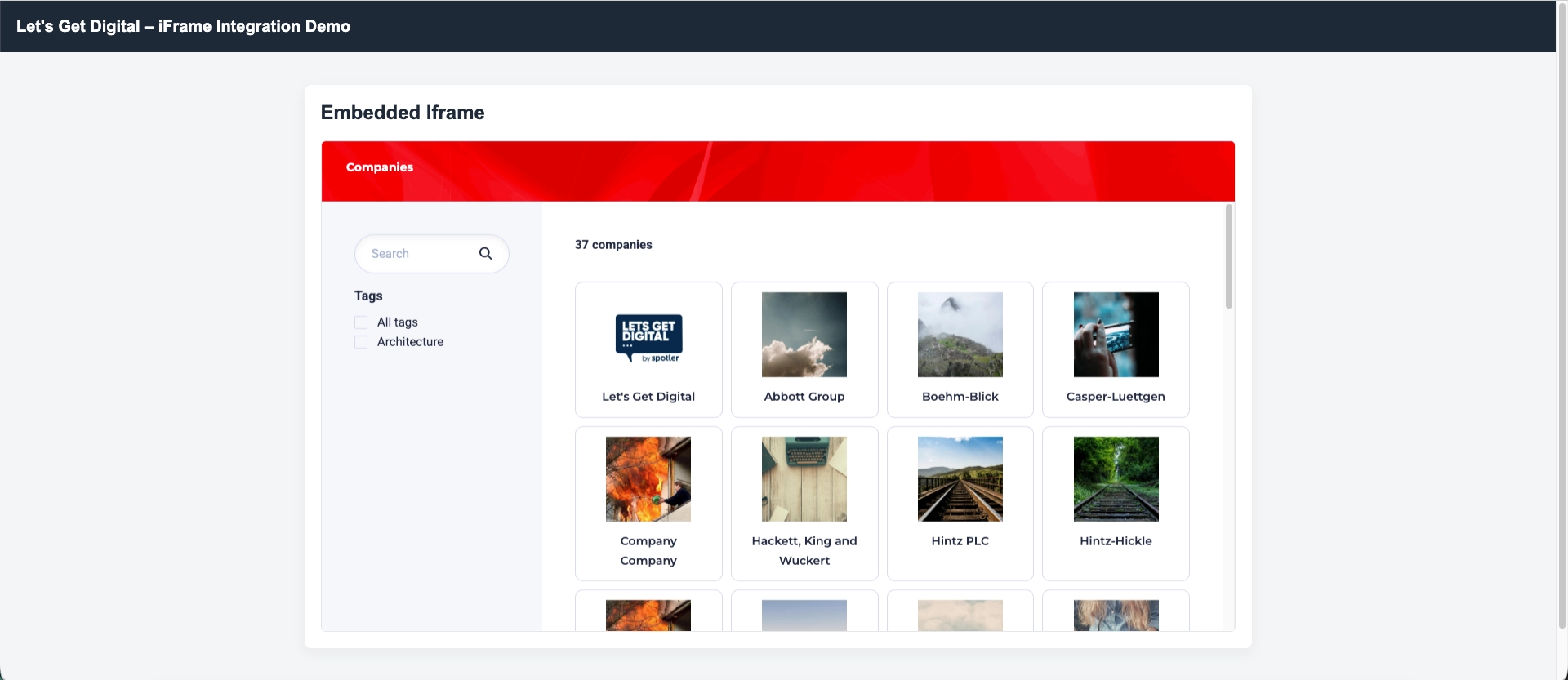Screen dimensions: 1568x680
Task: Select the Casper-Luettgen company image
Action: coord(1116,335)
